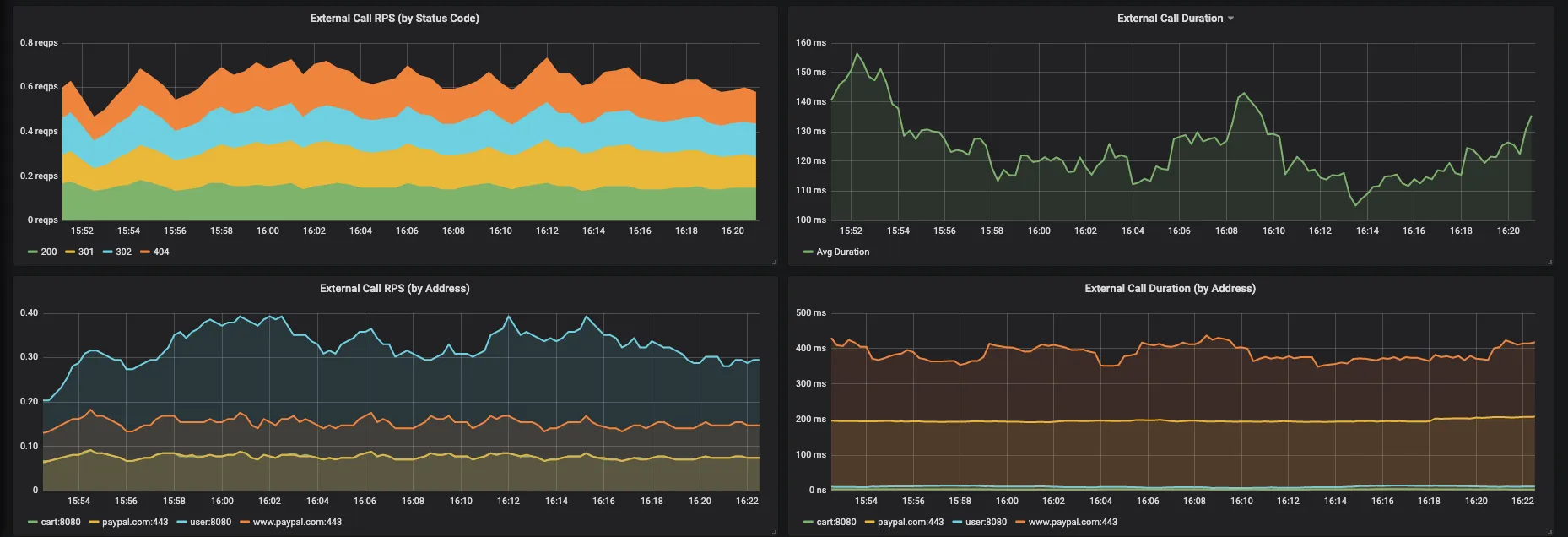Toggle paypal.com:443 series in RPS by Address legend
Viewport: 1568px width, 537px height.
click(135, 522)
